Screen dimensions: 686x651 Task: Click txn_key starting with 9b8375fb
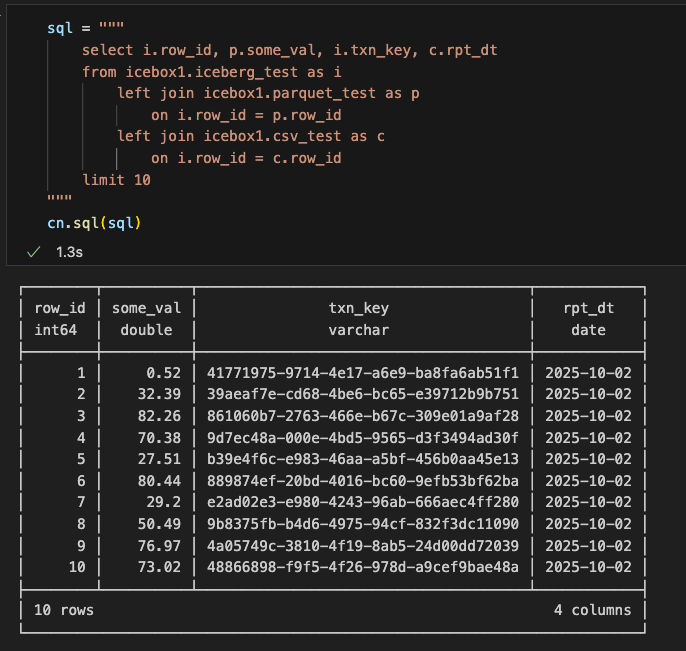363,524
